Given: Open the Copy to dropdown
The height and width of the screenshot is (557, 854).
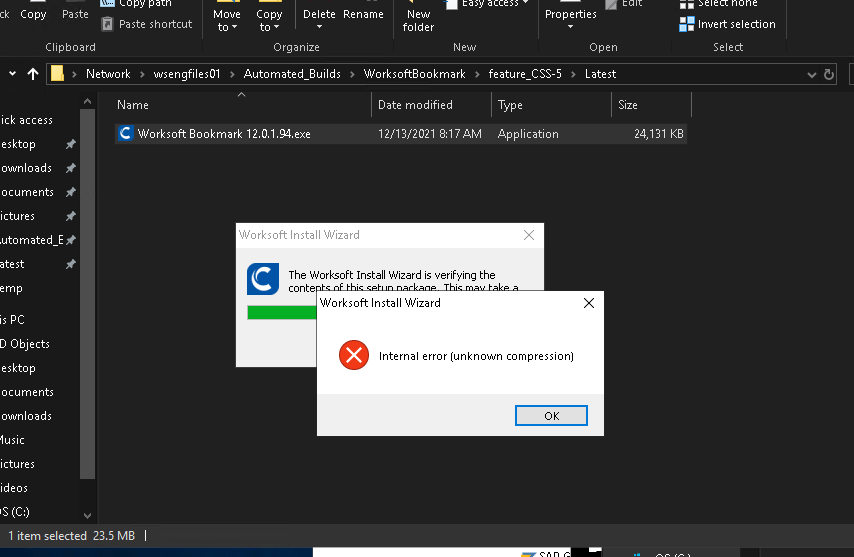Looking at the screenshot, I should (x=269, y=20).
